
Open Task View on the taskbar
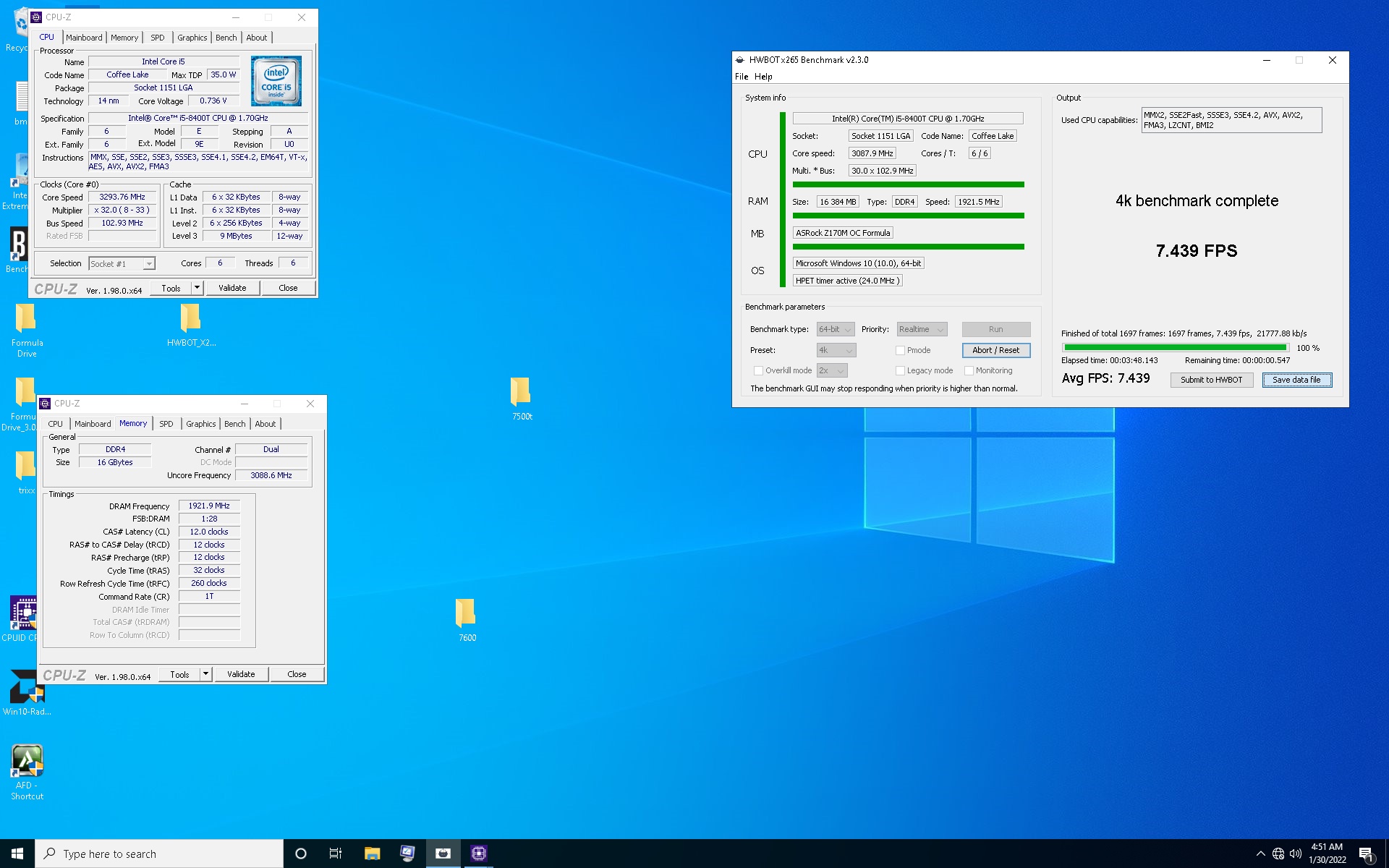336,854
